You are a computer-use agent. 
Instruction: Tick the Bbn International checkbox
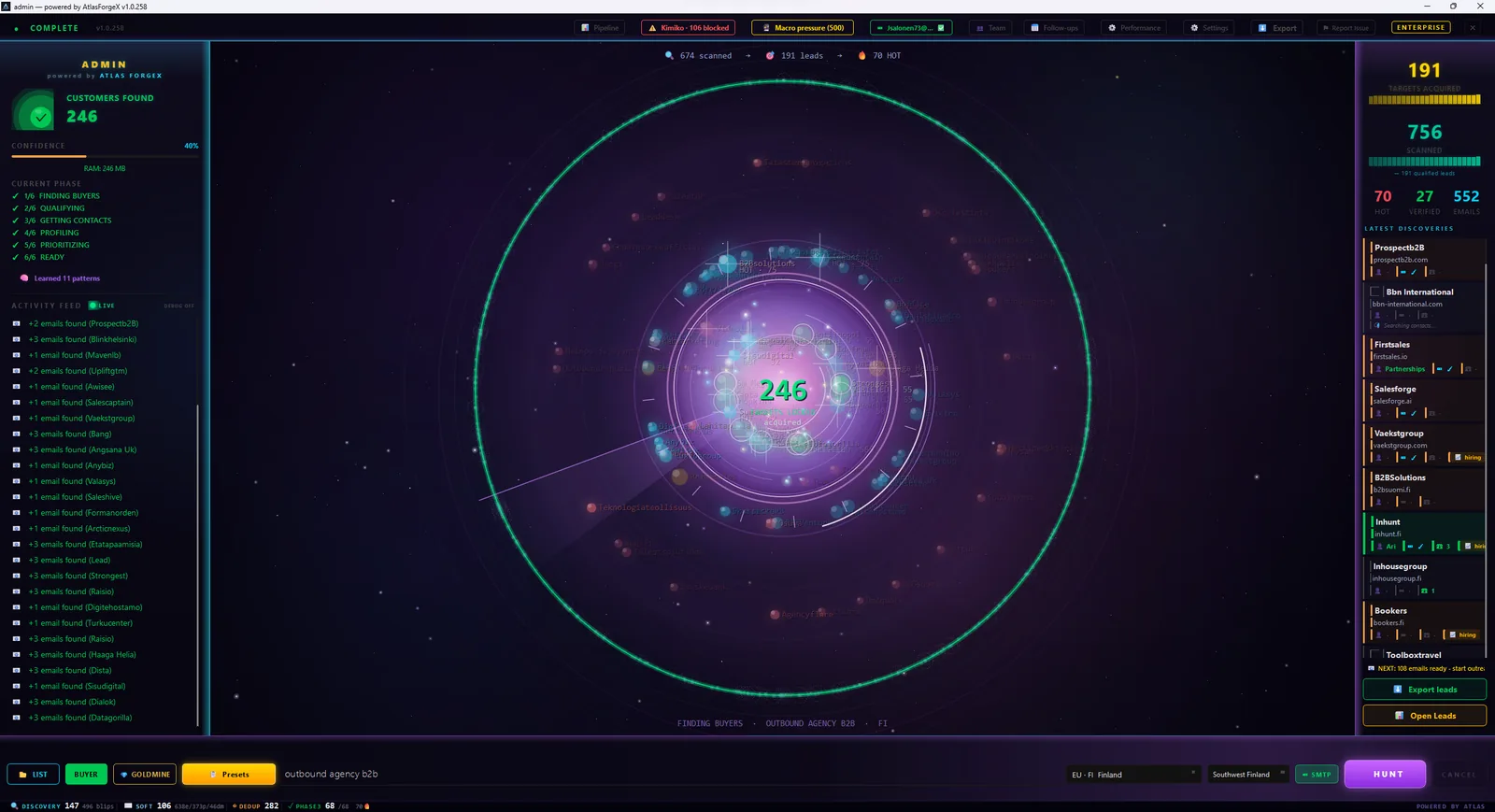[1375, 292]
